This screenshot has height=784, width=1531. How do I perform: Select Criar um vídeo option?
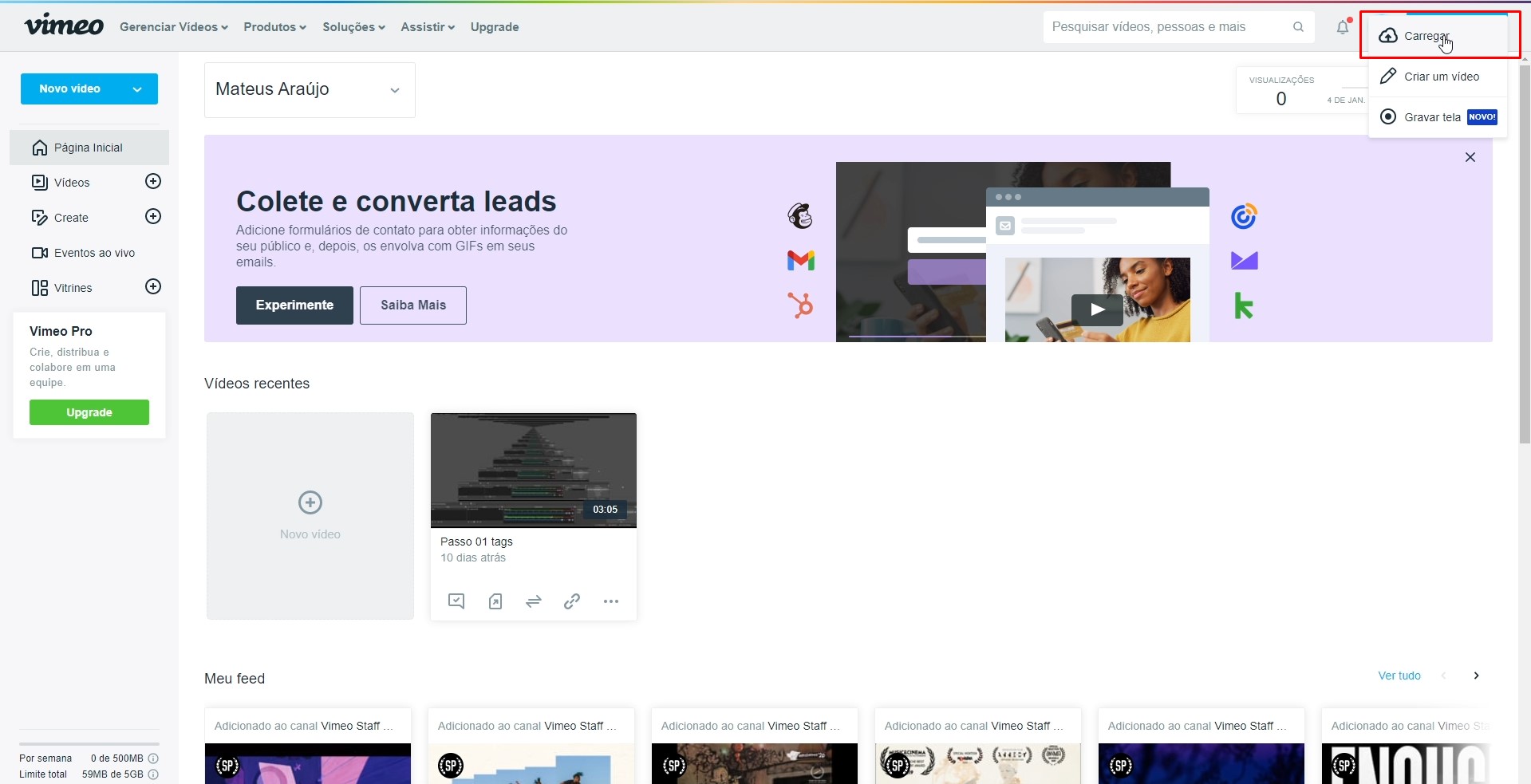coord(1438,77)
